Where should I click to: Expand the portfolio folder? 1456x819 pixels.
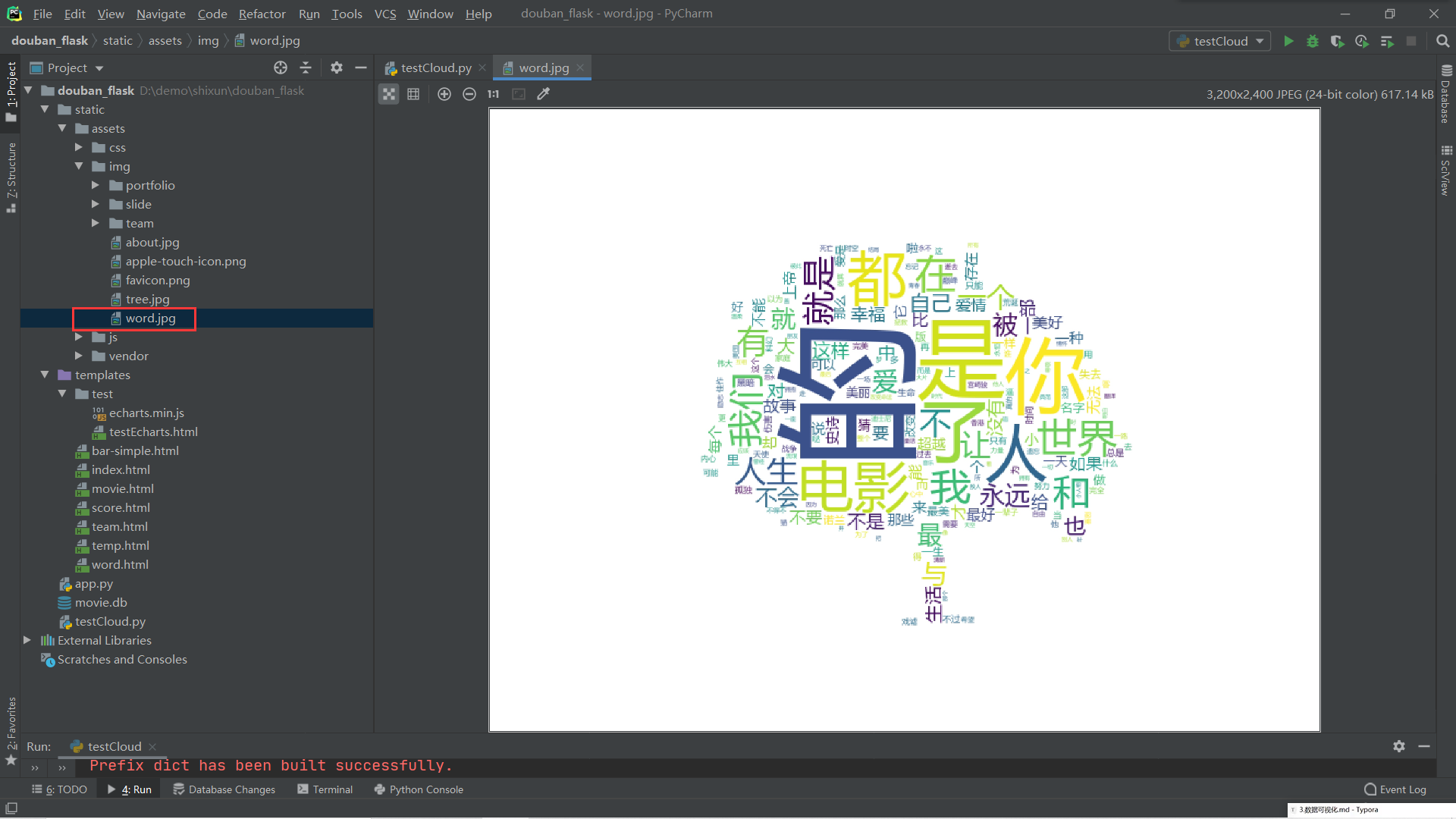pyautogui.click(x=96, y=185)
